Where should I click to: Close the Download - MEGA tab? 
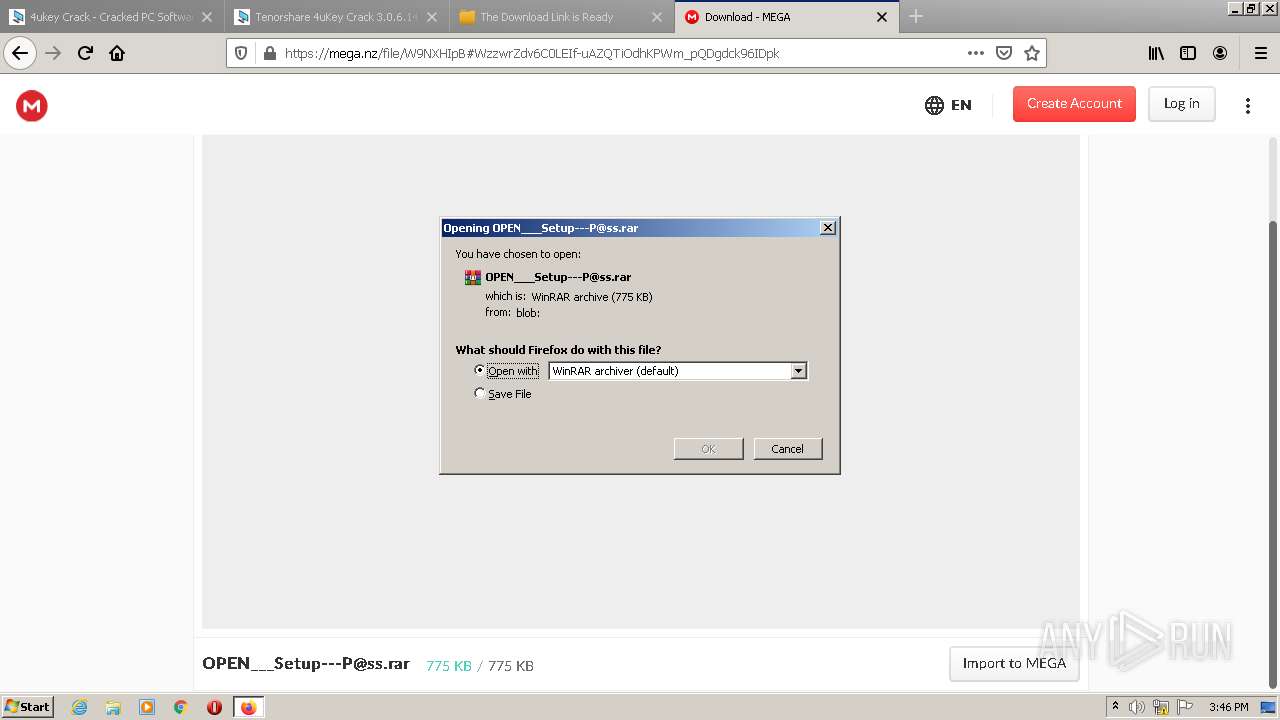[882, 17]
